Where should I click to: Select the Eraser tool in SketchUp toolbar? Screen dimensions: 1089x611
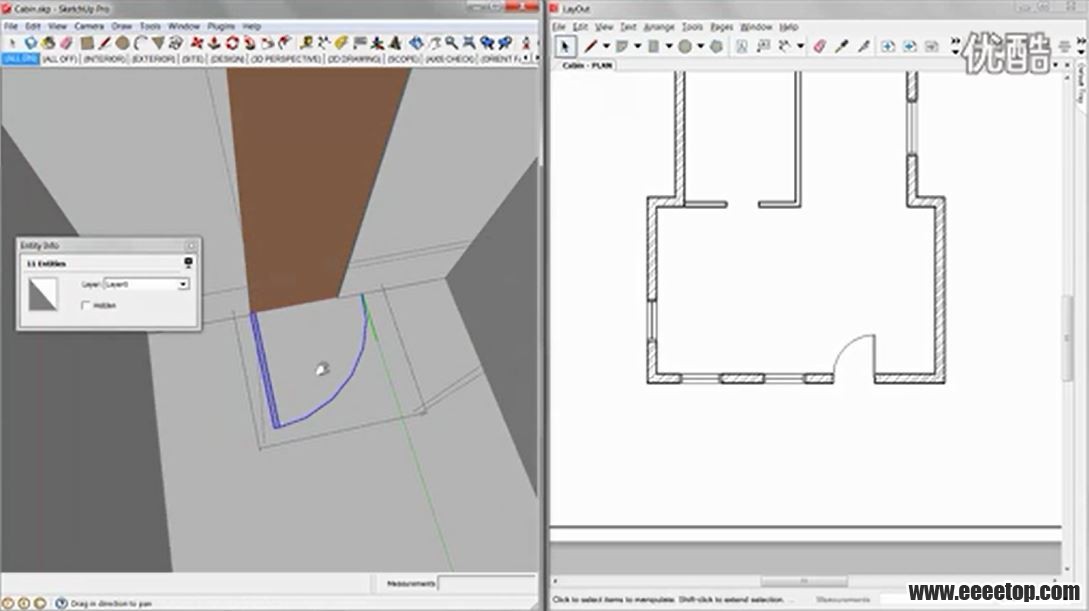pos(67,43)
